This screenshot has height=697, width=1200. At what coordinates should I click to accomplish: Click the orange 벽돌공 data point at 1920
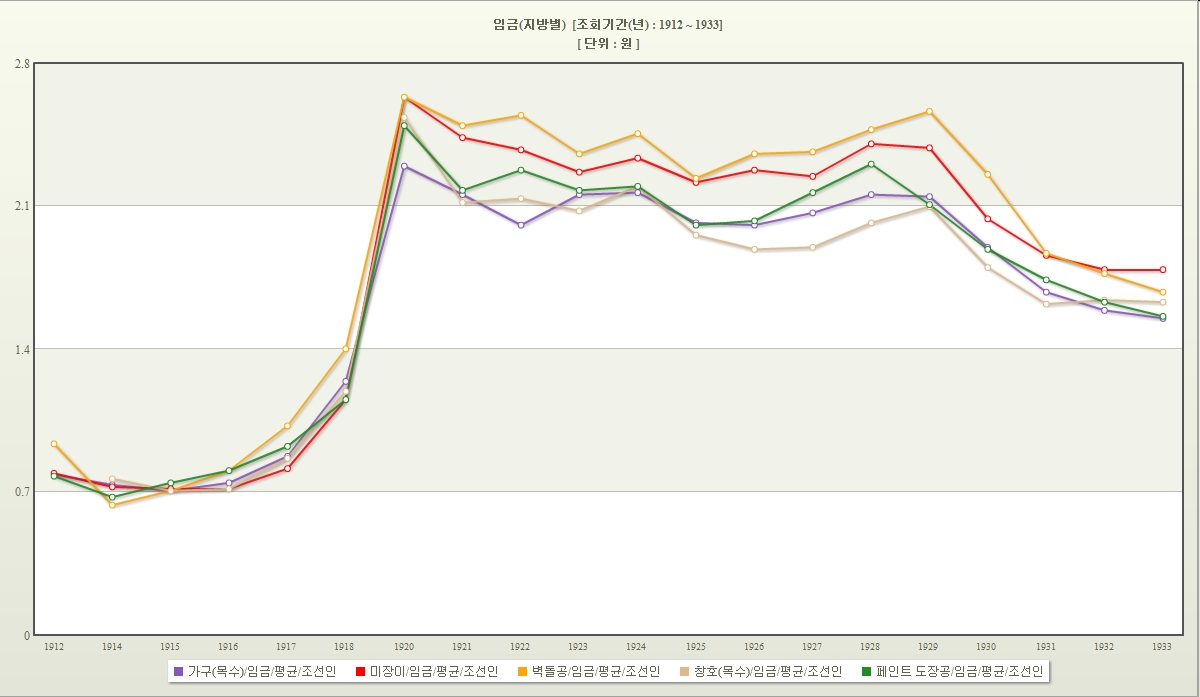(x=404, y=97)
